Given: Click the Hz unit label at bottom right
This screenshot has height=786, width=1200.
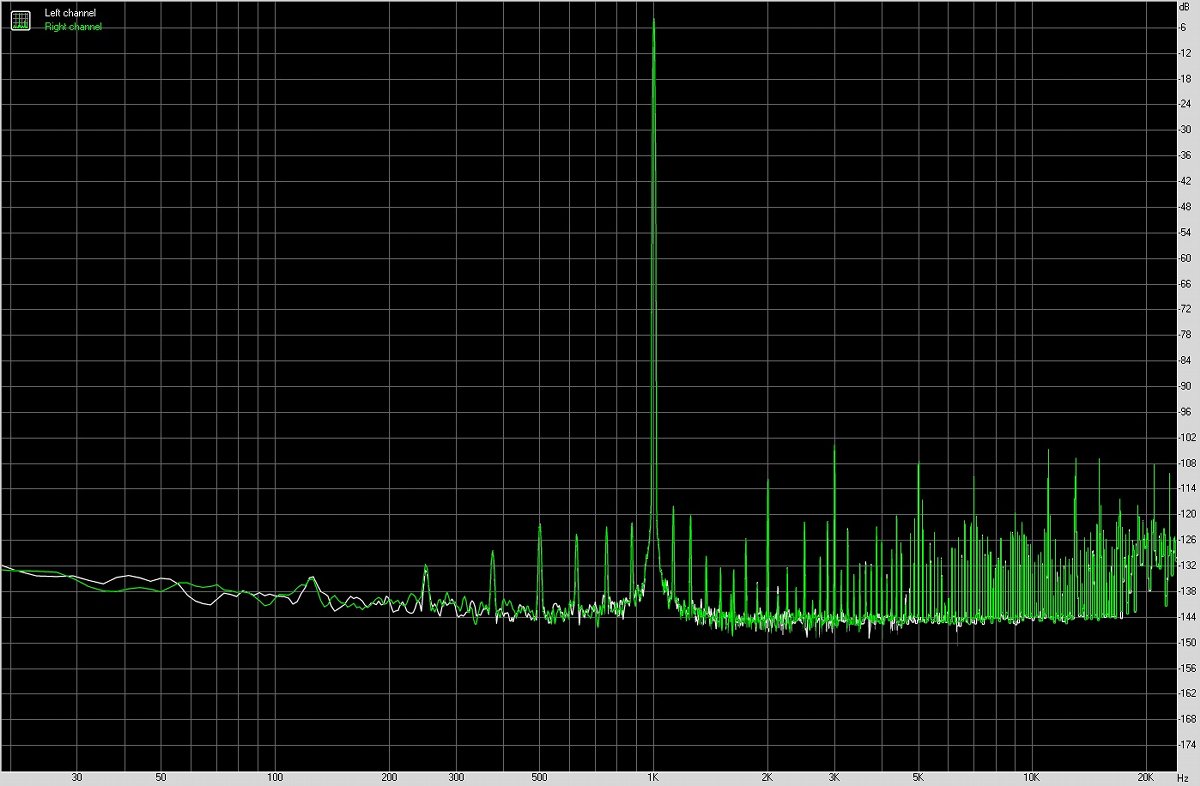Looking at the screenshot, I should click(x=1185, y=777).
